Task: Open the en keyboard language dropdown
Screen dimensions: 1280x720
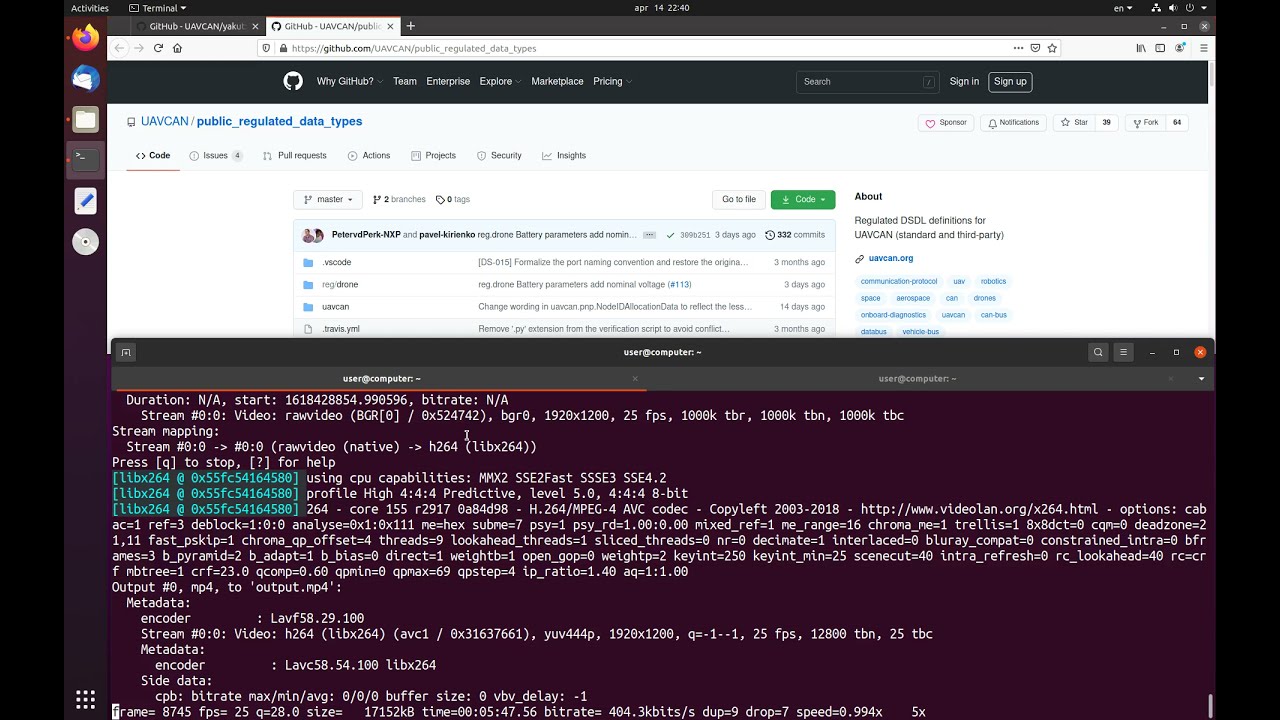Action: coord(1123,8)
